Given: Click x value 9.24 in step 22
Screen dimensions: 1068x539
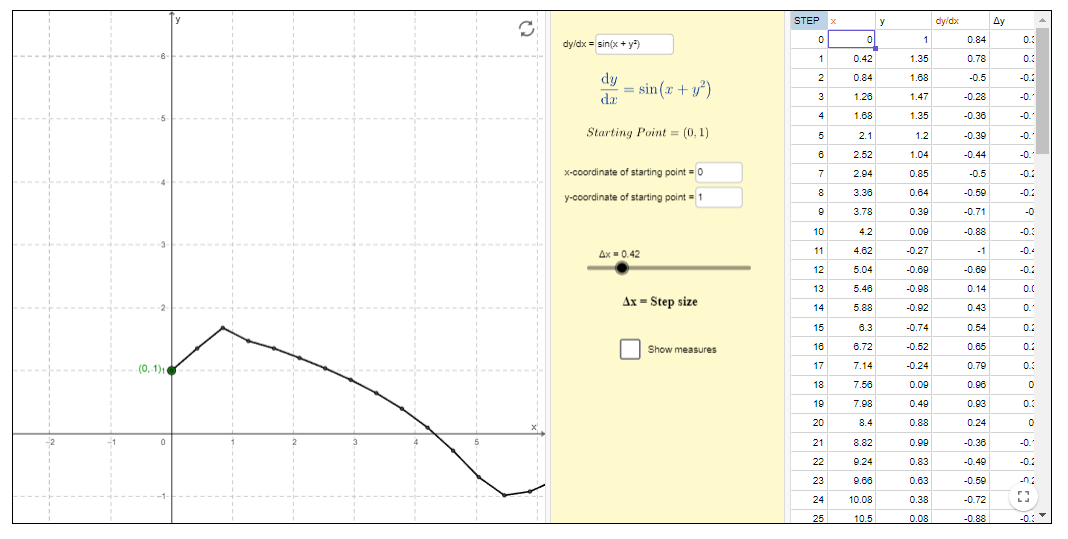Looking at the screenshot, I should pos(851,461).
